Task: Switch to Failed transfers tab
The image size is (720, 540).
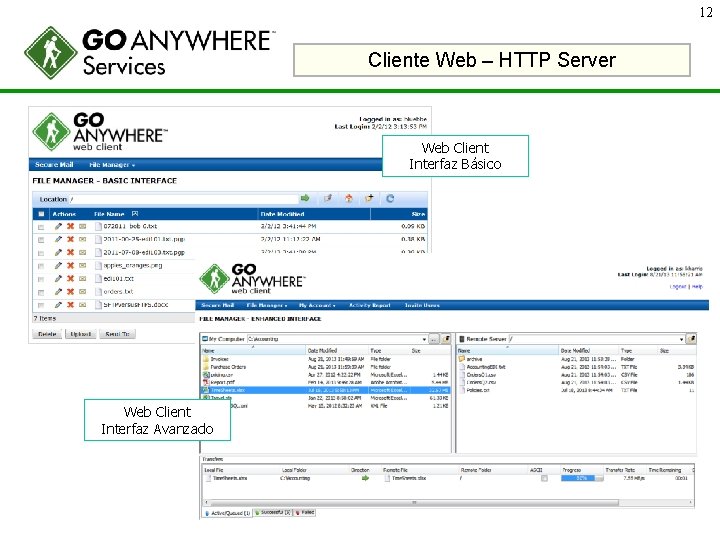Action: 304,512
